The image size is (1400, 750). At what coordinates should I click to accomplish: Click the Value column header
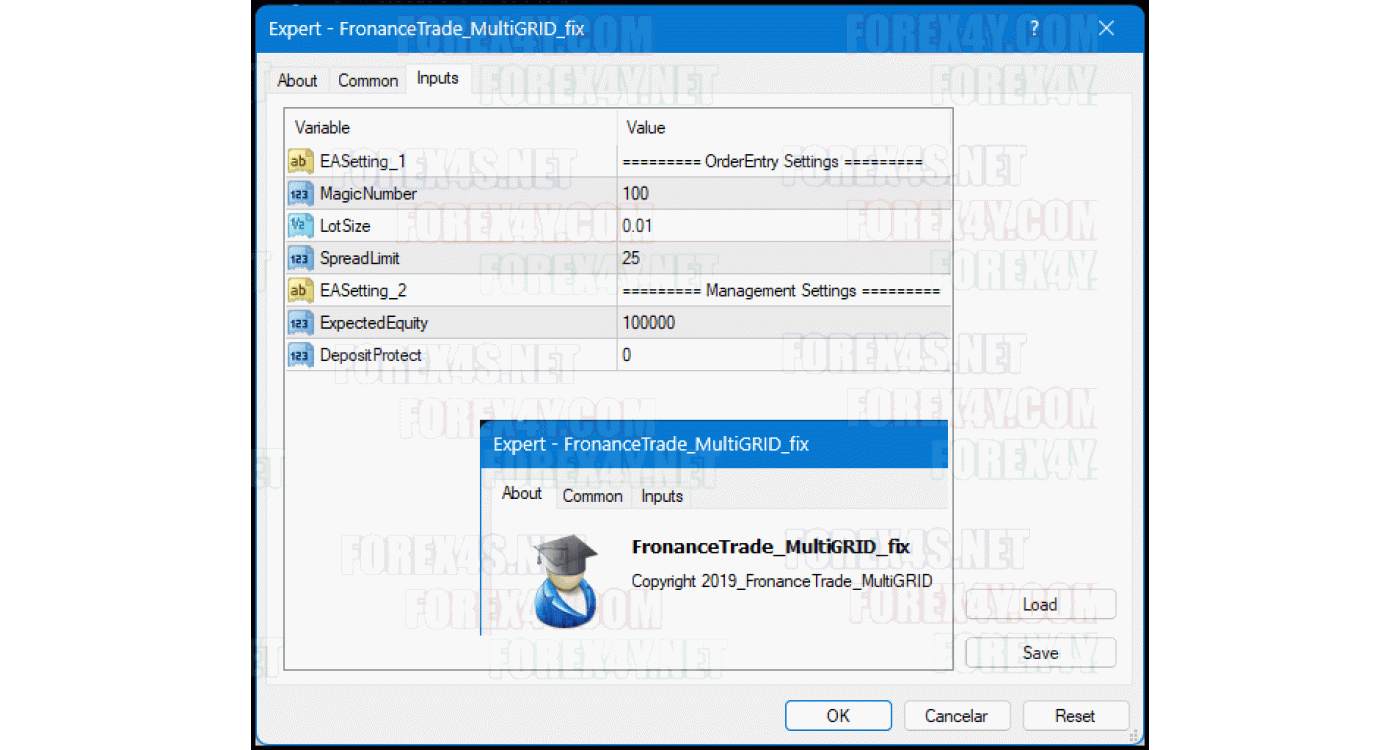(x=782, y=128)
